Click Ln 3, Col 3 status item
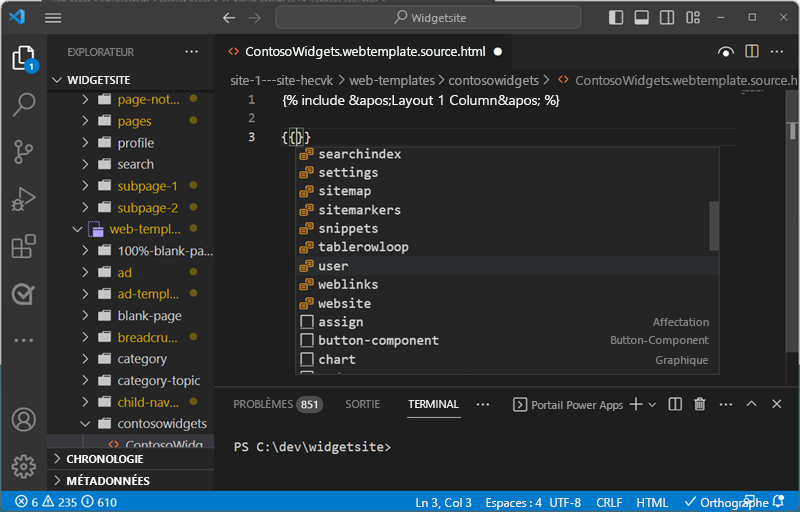The width and height of the screenshot is (800, 512). [x=443, y=503]
